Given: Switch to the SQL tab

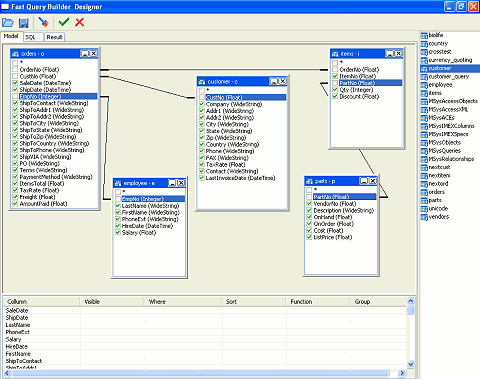Looking at the screenshot, I should click(x=32, y=37).
